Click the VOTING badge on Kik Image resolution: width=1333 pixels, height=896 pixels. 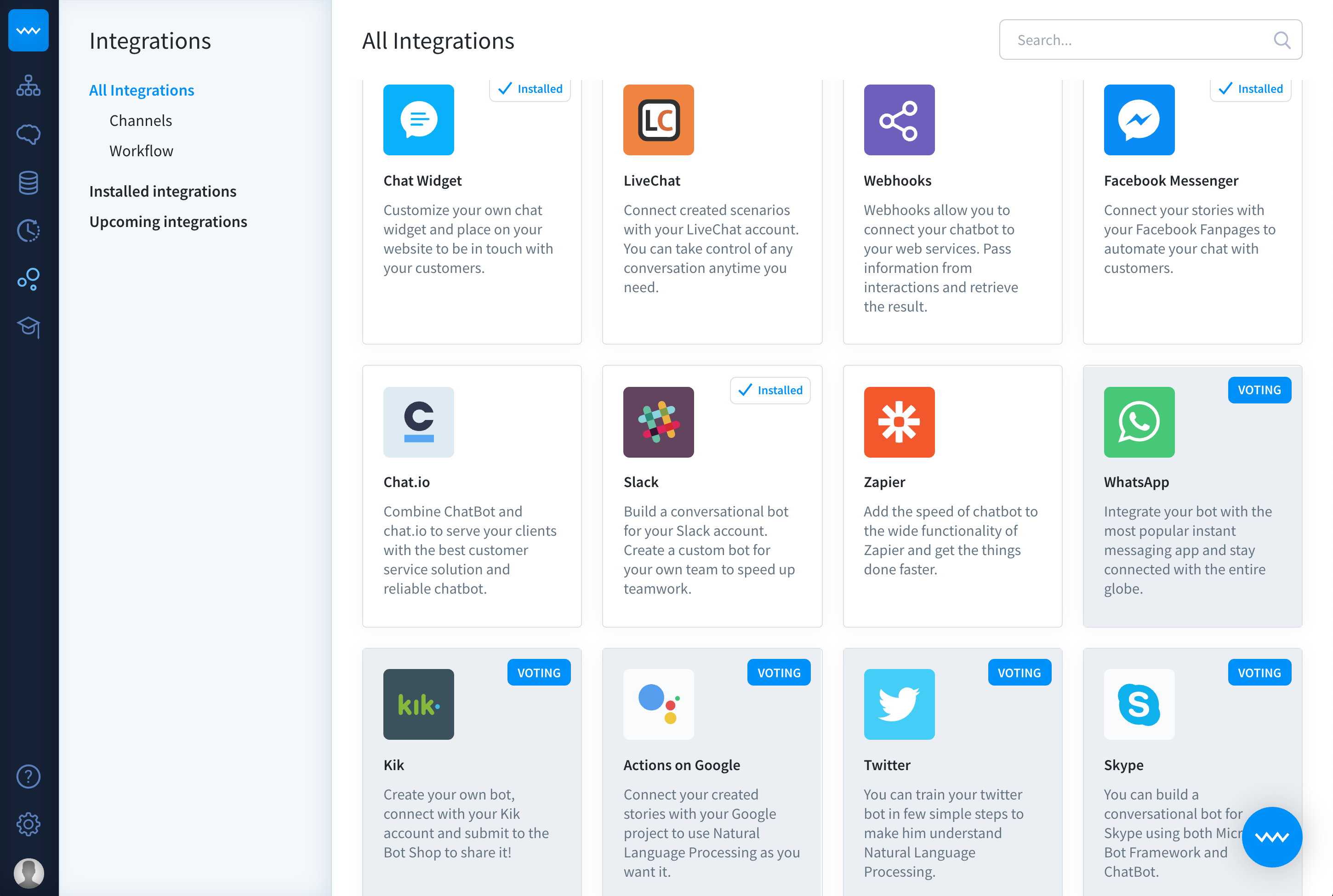(x=539, y=673)
